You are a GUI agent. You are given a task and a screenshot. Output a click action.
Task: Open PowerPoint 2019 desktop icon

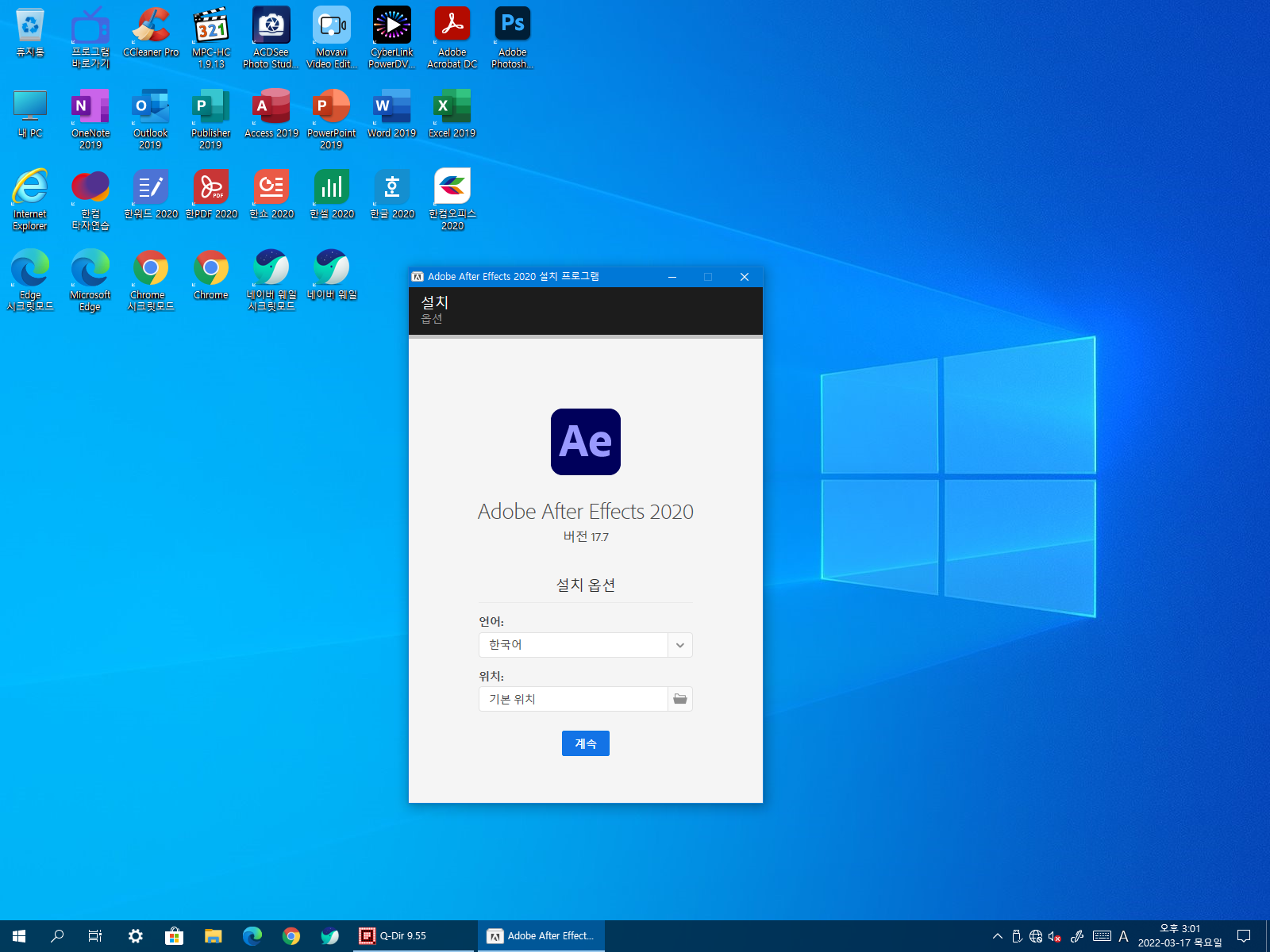pyautogui.click(x=332, y=119)
